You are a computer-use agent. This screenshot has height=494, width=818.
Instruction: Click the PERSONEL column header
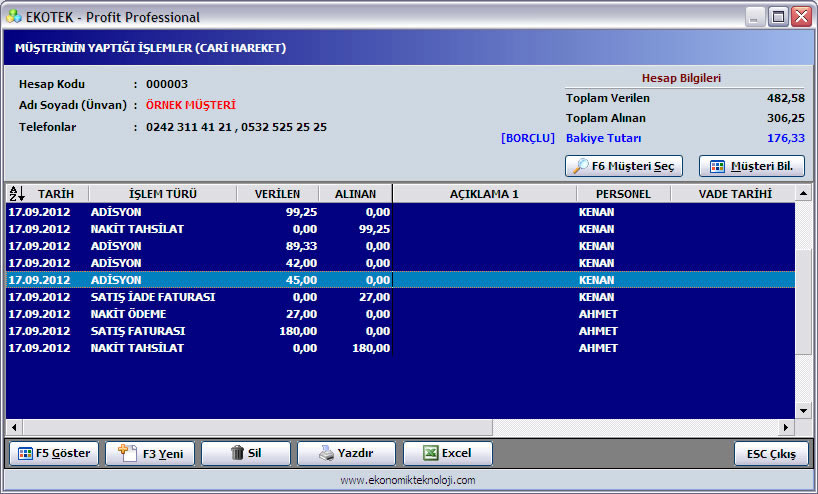click(x=623, y=194)
